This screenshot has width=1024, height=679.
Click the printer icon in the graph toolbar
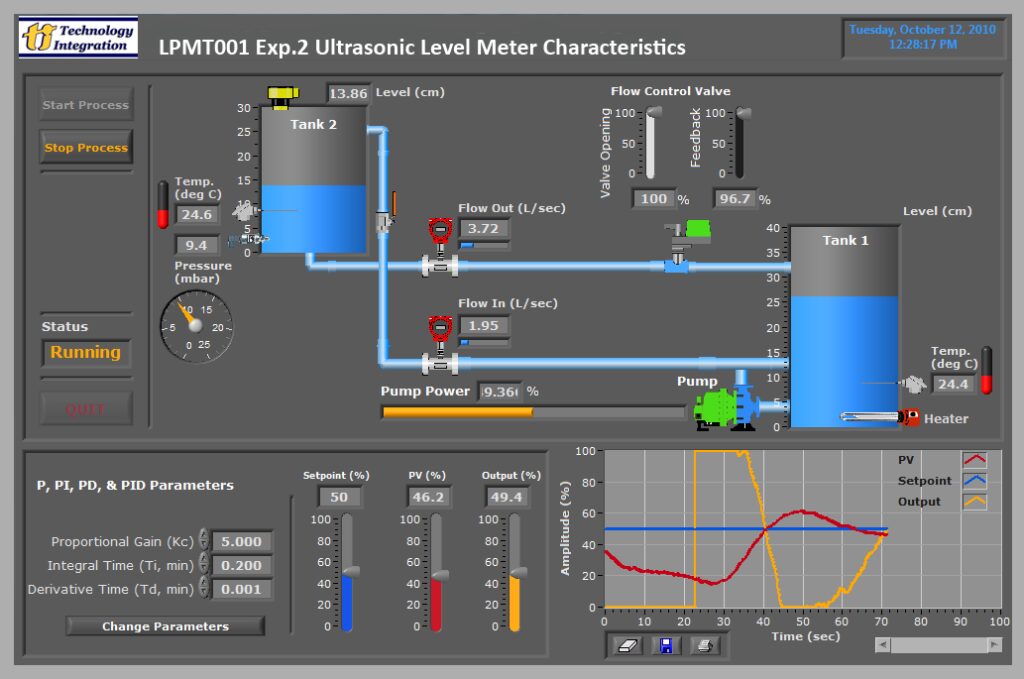click(703, 646)
